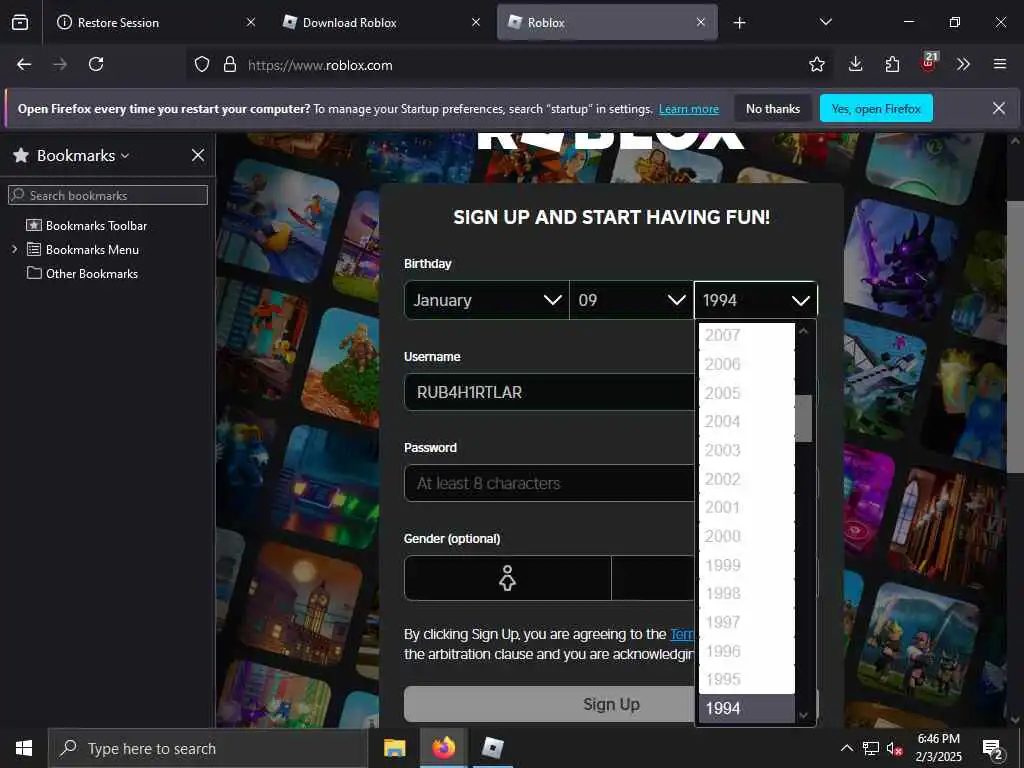Switch to Download Roblox tab

point(382,22)
